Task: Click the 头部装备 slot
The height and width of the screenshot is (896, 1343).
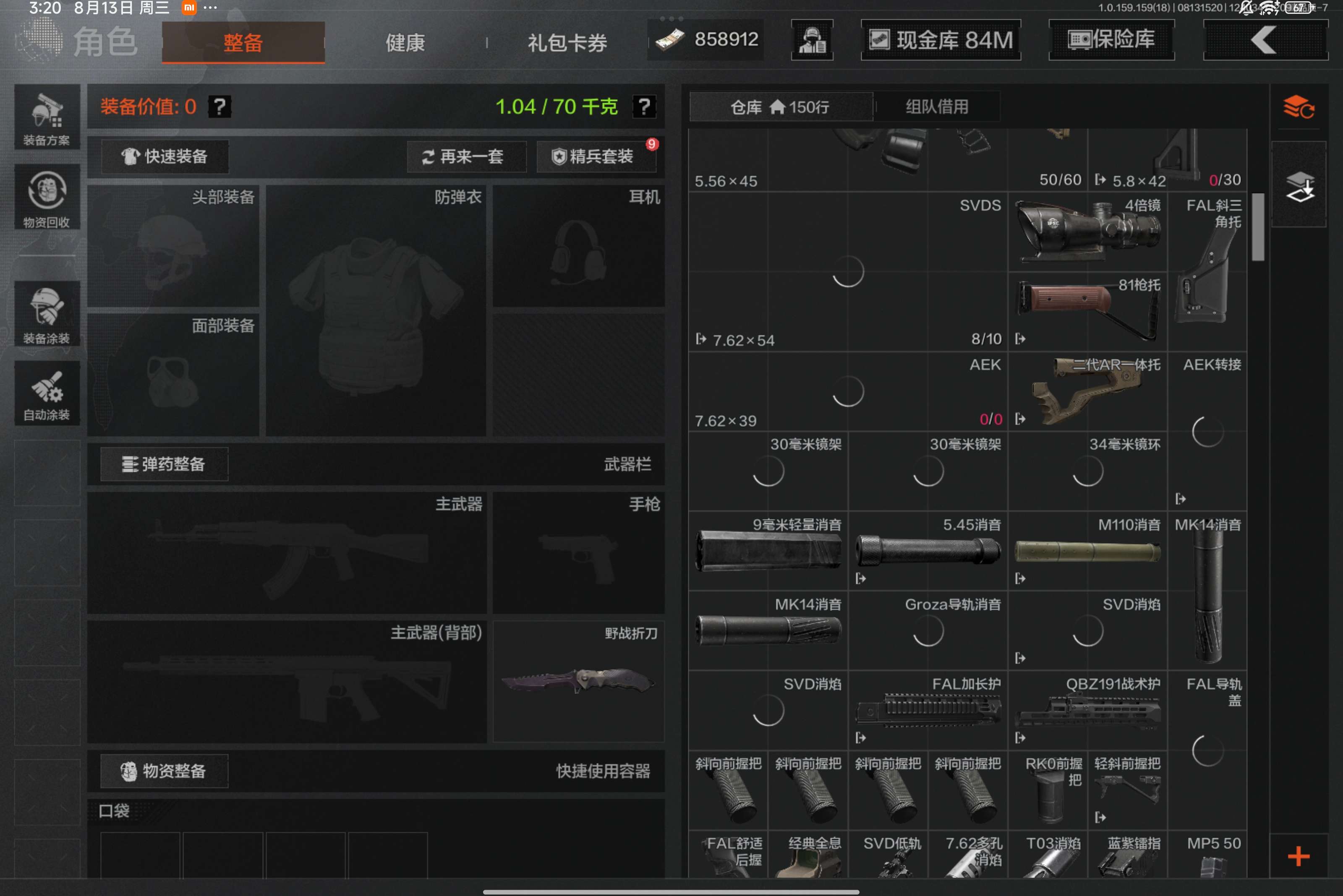Action: coord(174,246)
